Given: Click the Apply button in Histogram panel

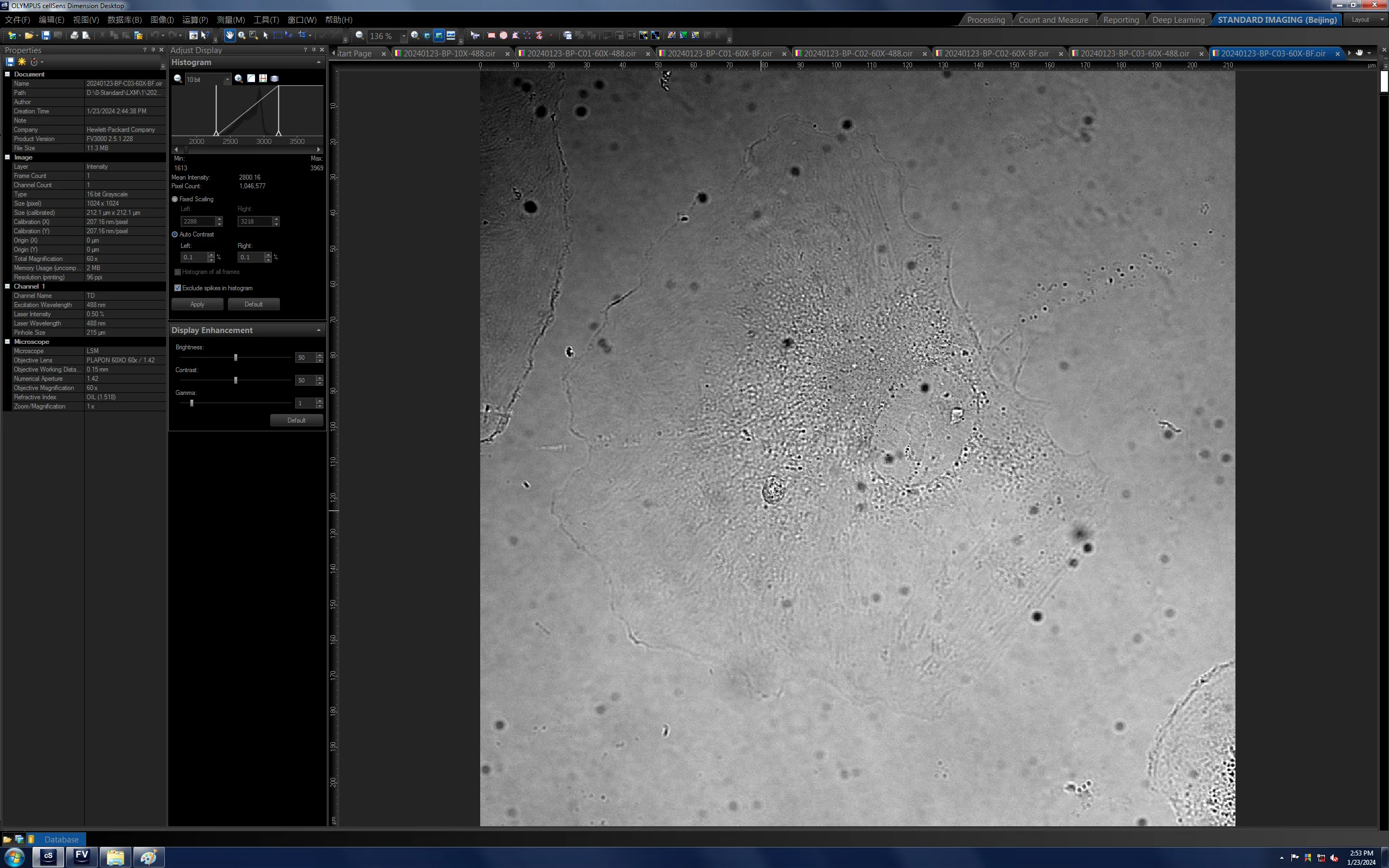Looking at the screenshot, I should pyautogui.click(x=197, y=304).
